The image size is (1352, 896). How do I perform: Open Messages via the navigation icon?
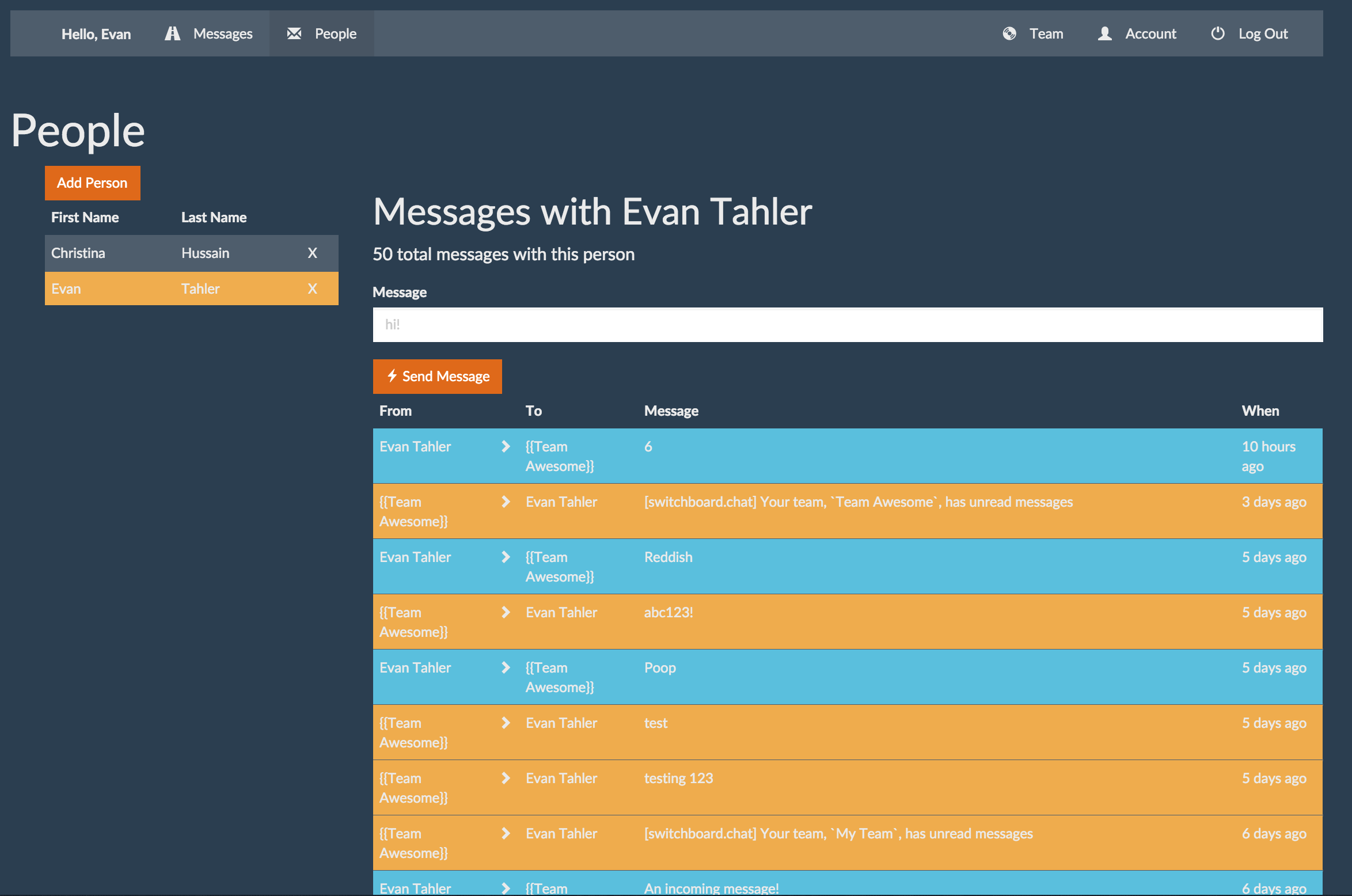(x=172, y=33)
